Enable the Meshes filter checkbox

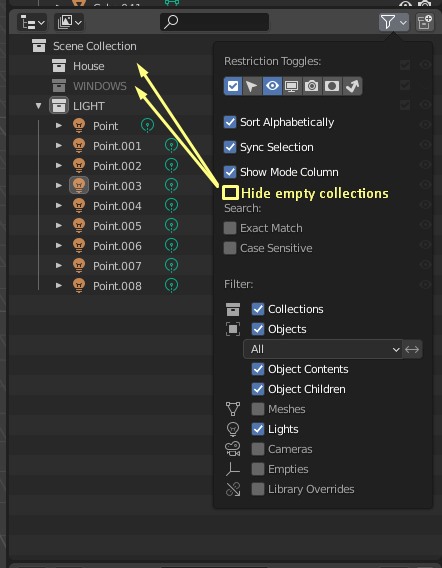(258, 409)
